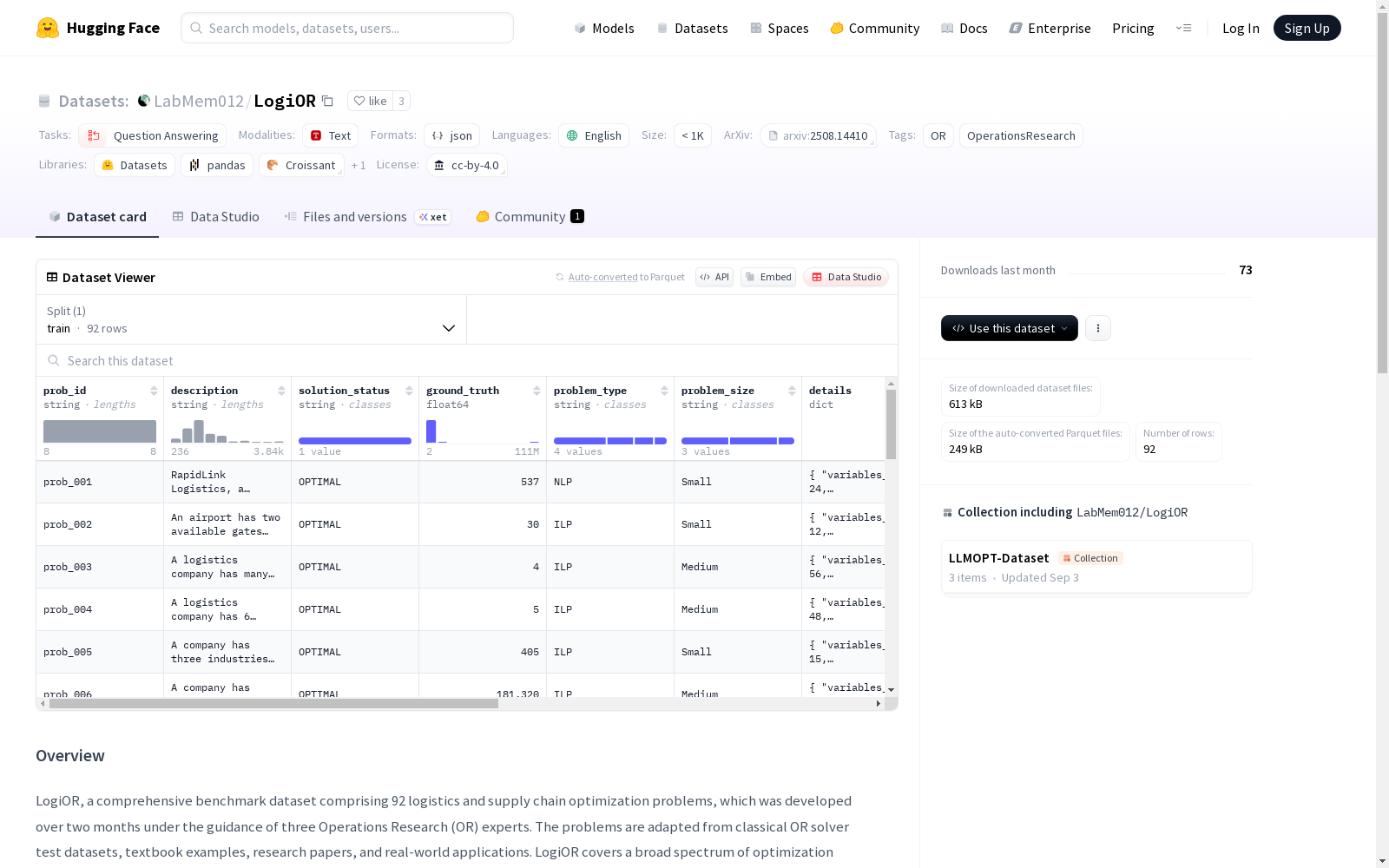This screenshot has width=1389, height=868.
Task: Click the table scroll-down arrow
Action: pyautogui.click(x=891, y=690)
